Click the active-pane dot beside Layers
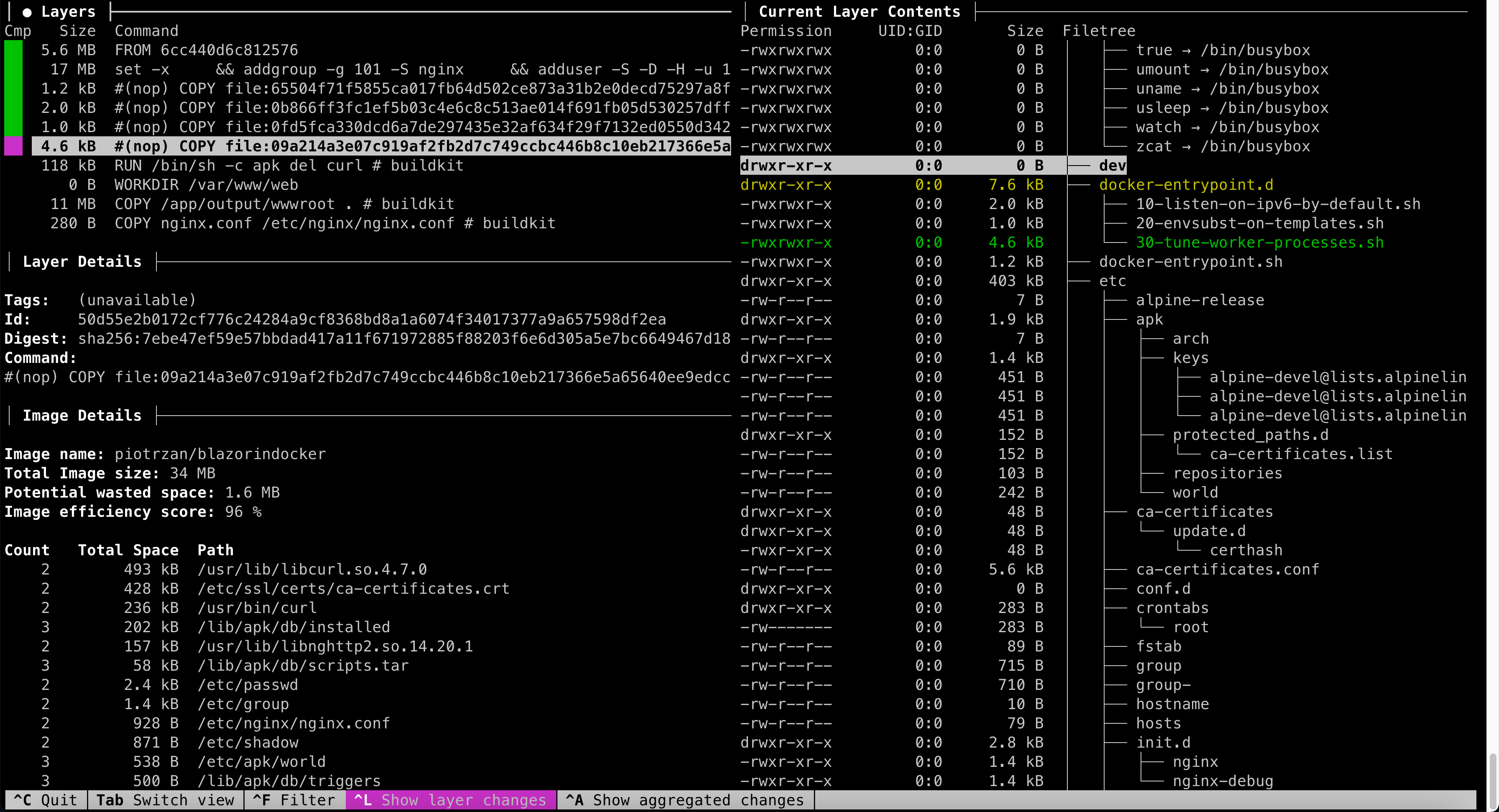The width and height of the screenshot is (1499, 812). click(x=27, y=12)
